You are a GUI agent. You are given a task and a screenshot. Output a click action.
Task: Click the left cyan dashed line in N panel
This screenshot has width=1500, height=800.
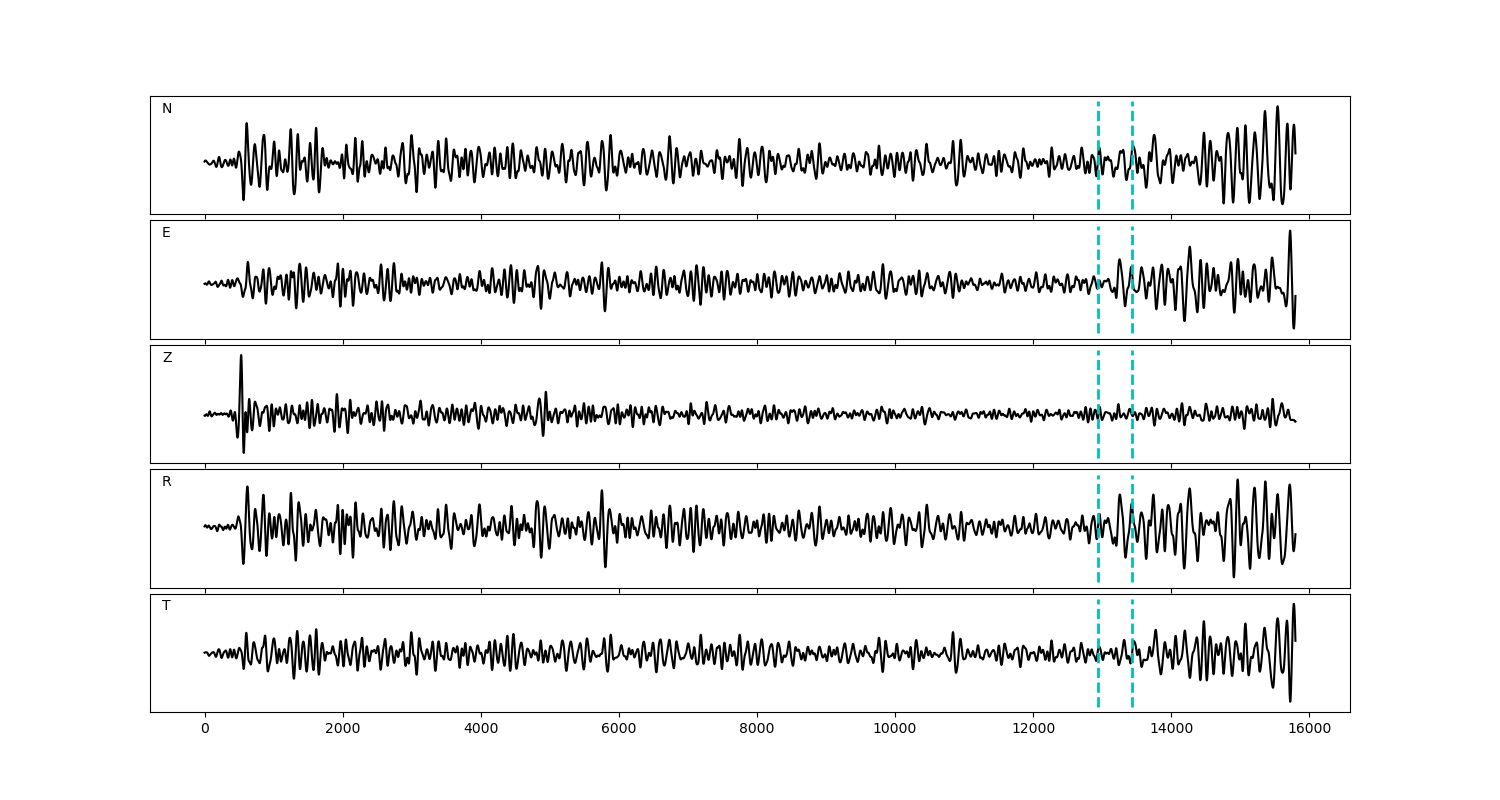pyautogui.click(x=1098, y=130)
